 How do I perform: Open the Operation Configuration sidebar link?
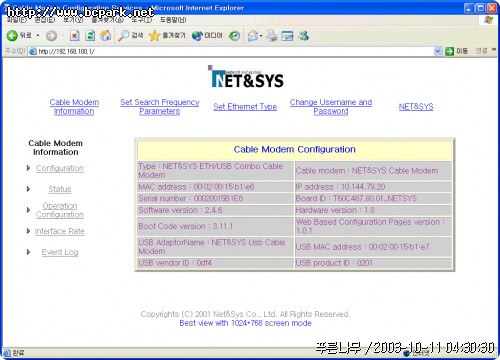(x=60, y=210)
